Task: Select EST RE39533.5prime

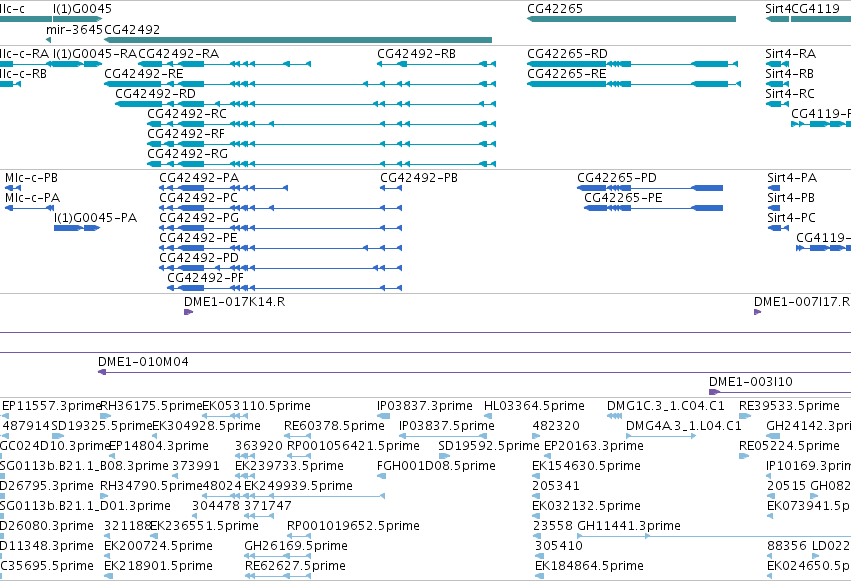Action: click(745, 416)
